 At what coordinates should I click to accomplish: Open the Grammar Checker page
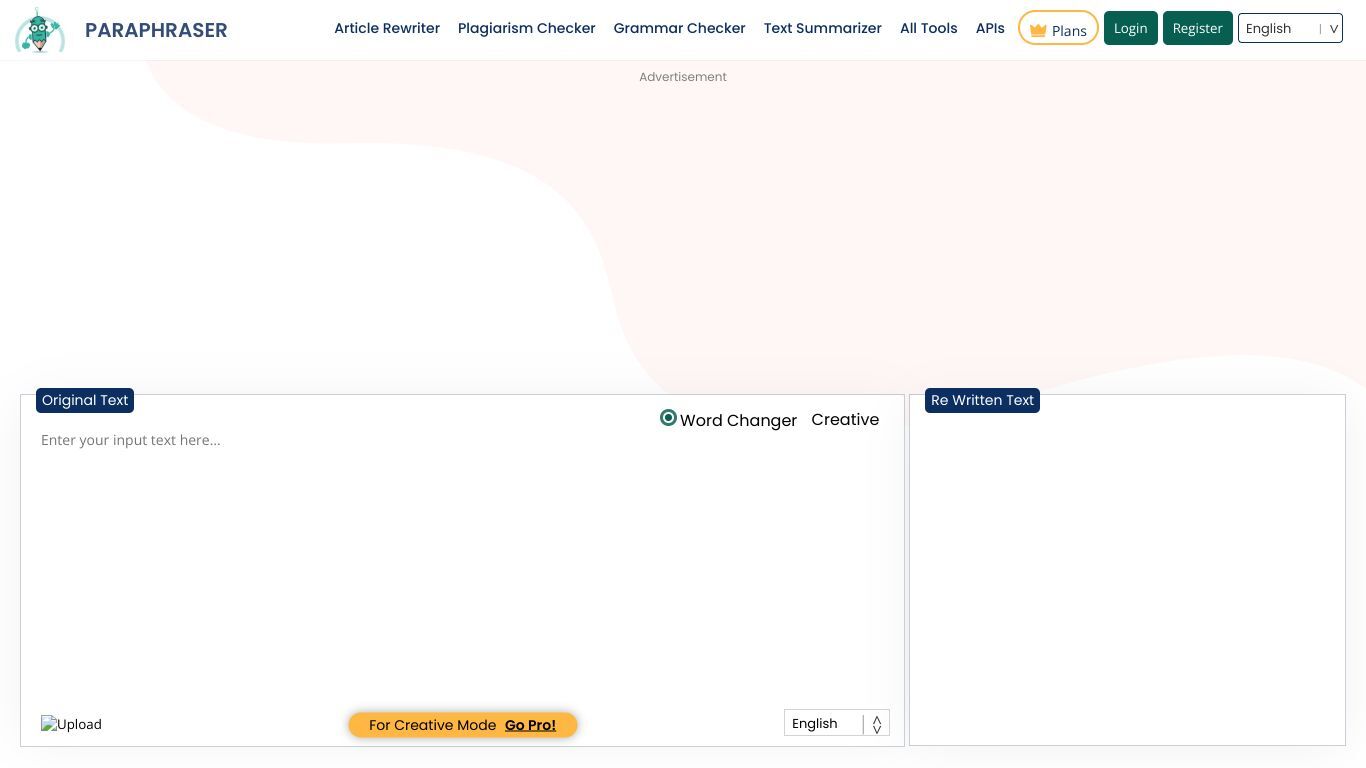pyautogui.click(x=679, y=28)
